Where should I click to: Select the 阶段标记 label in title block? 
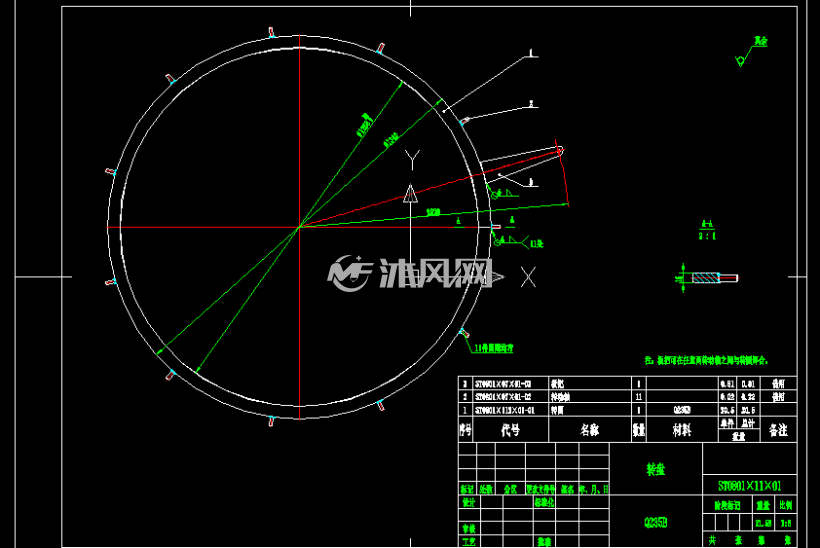[x=727, y=505]
